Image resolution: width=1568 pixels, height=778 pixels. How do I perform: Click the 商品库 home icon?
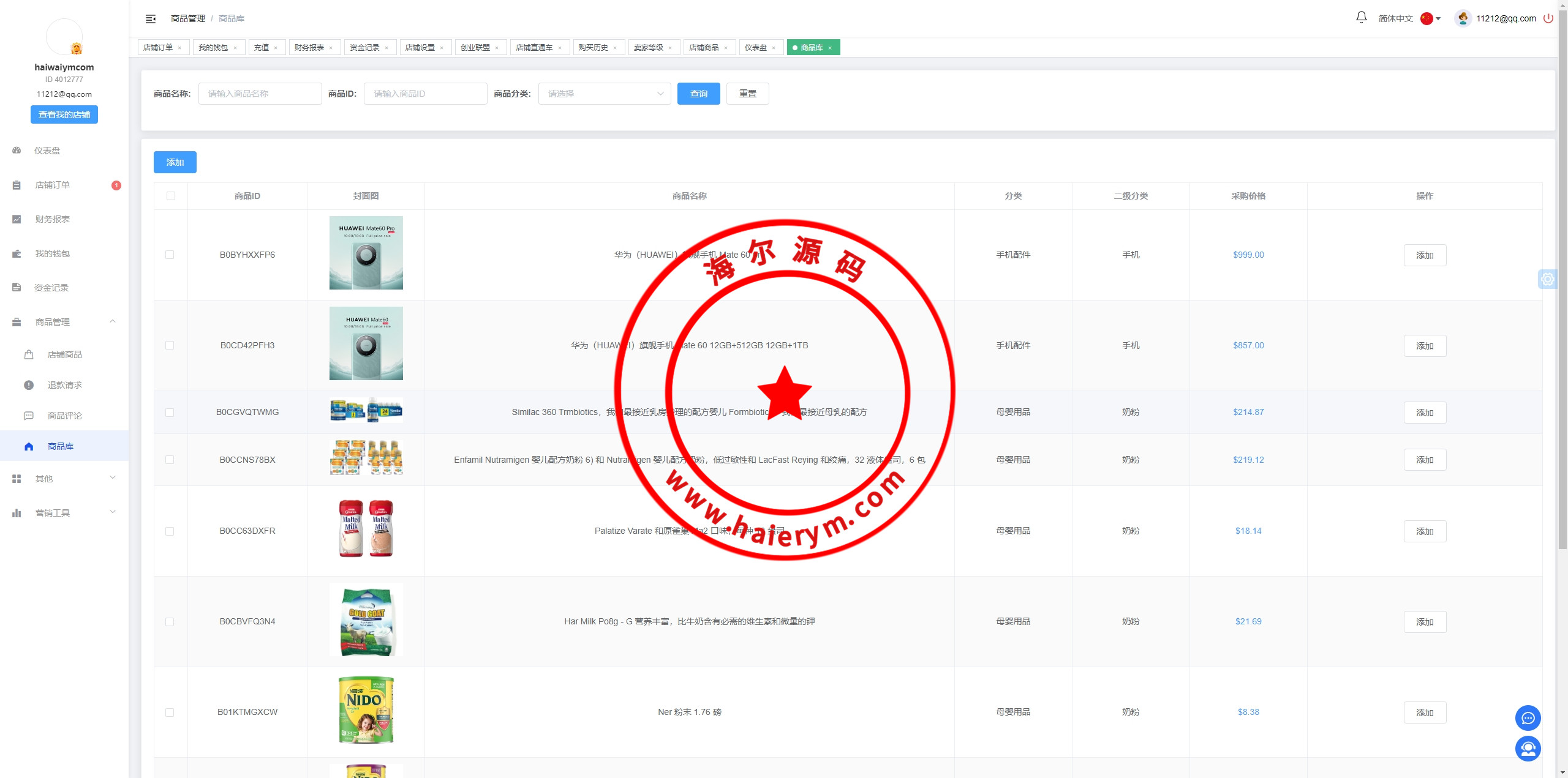pyautogui.click(x=29, y=446)
